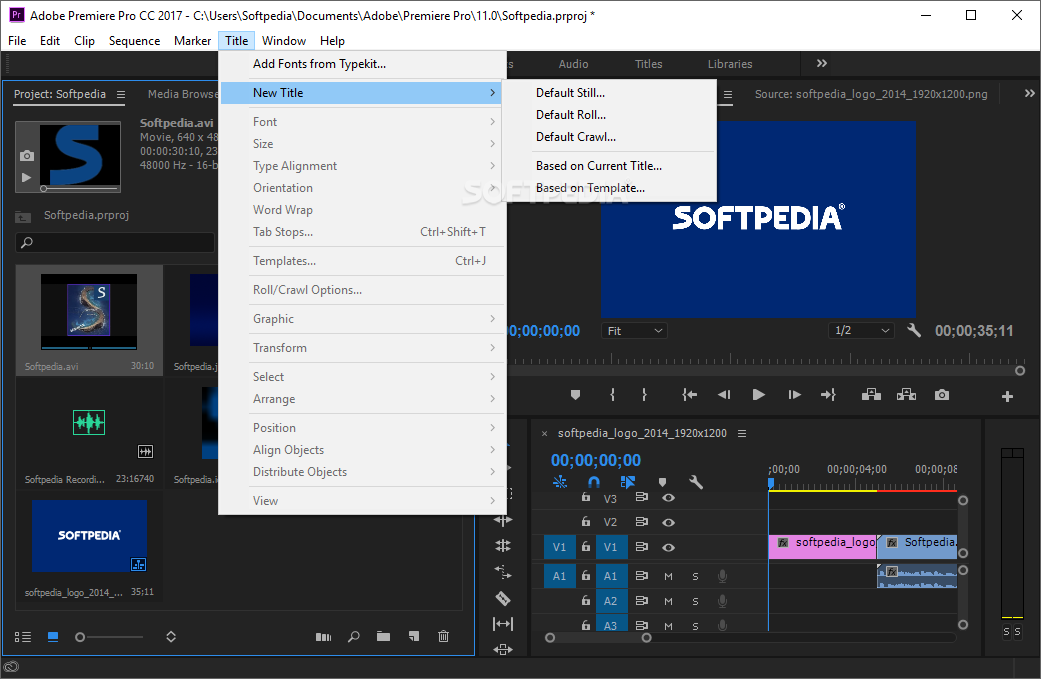Click the Insert edit icon

[x=871, y=395]
